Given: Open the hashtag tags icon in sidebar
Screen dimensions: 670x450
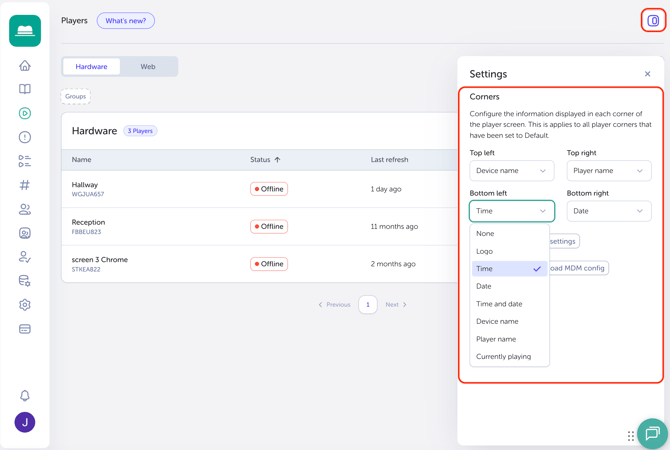Looking at the screenshot, I should (x=25, y=185).
